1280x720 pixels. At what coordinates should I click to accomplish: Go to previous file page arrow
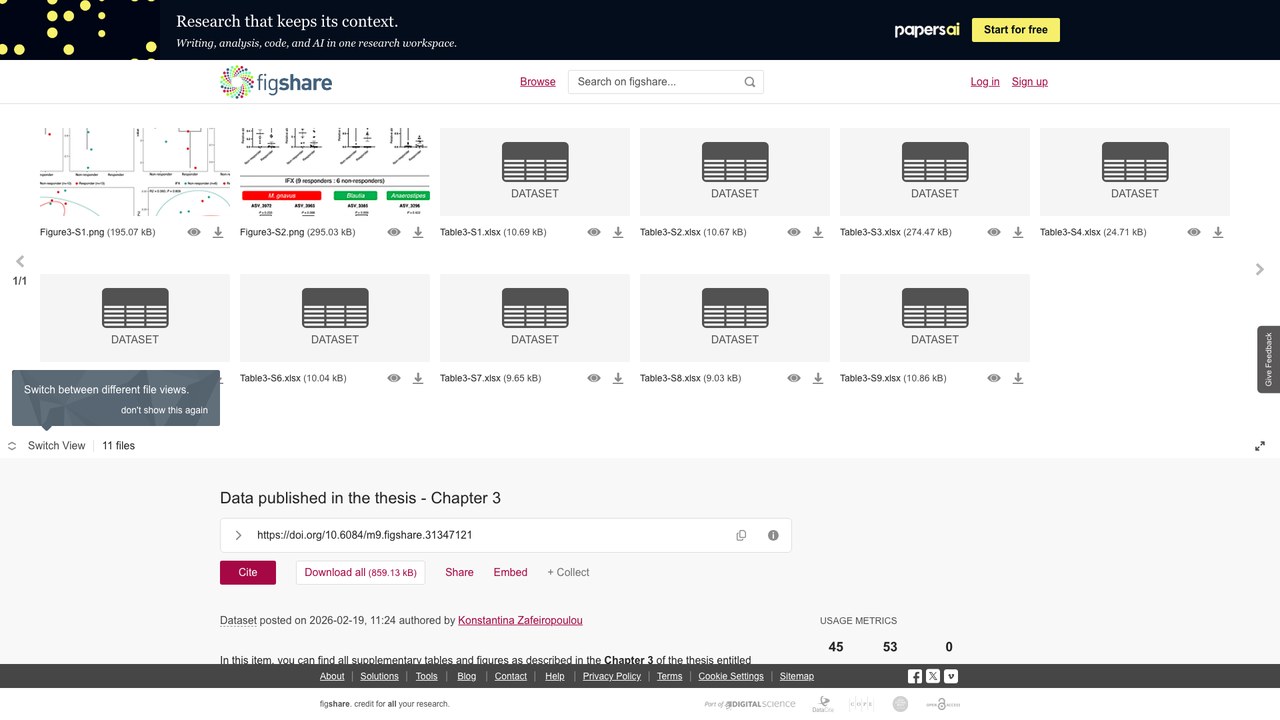point(20,262)
